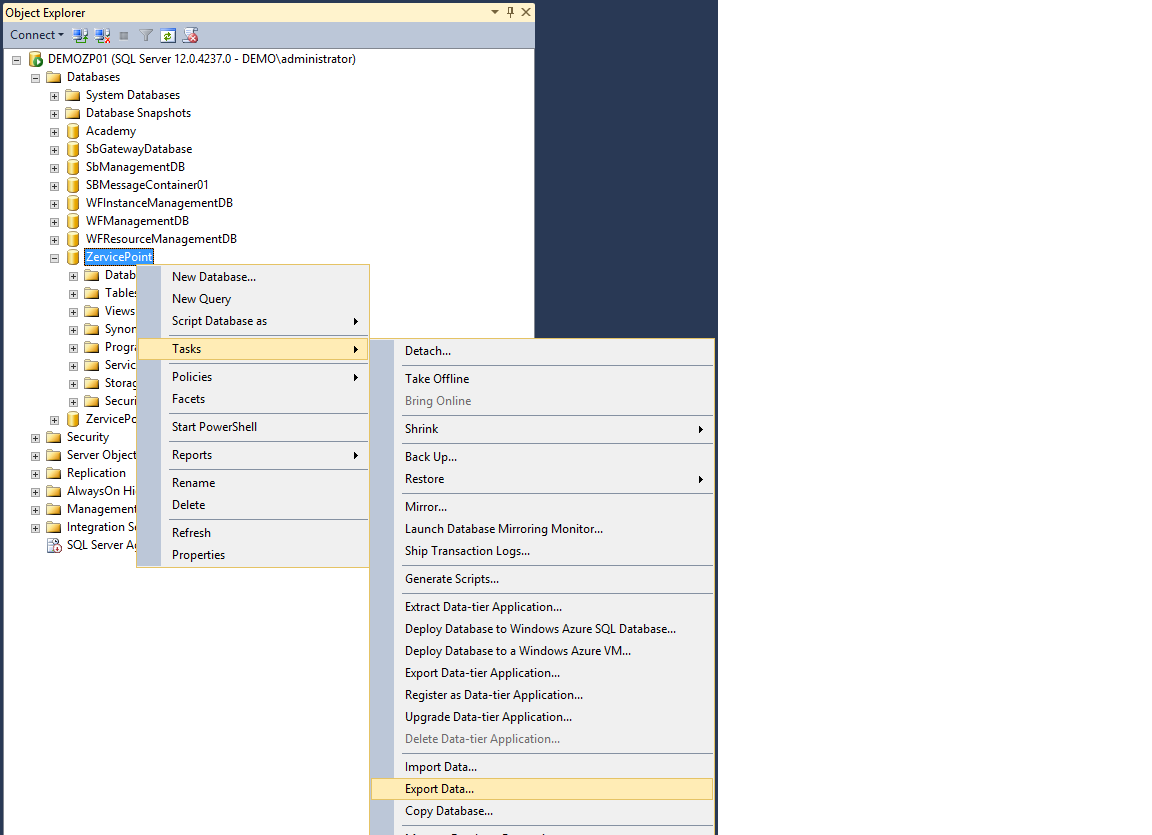Click the Connect to server icon
This screenshot has width=1152, height=835.
79,34
